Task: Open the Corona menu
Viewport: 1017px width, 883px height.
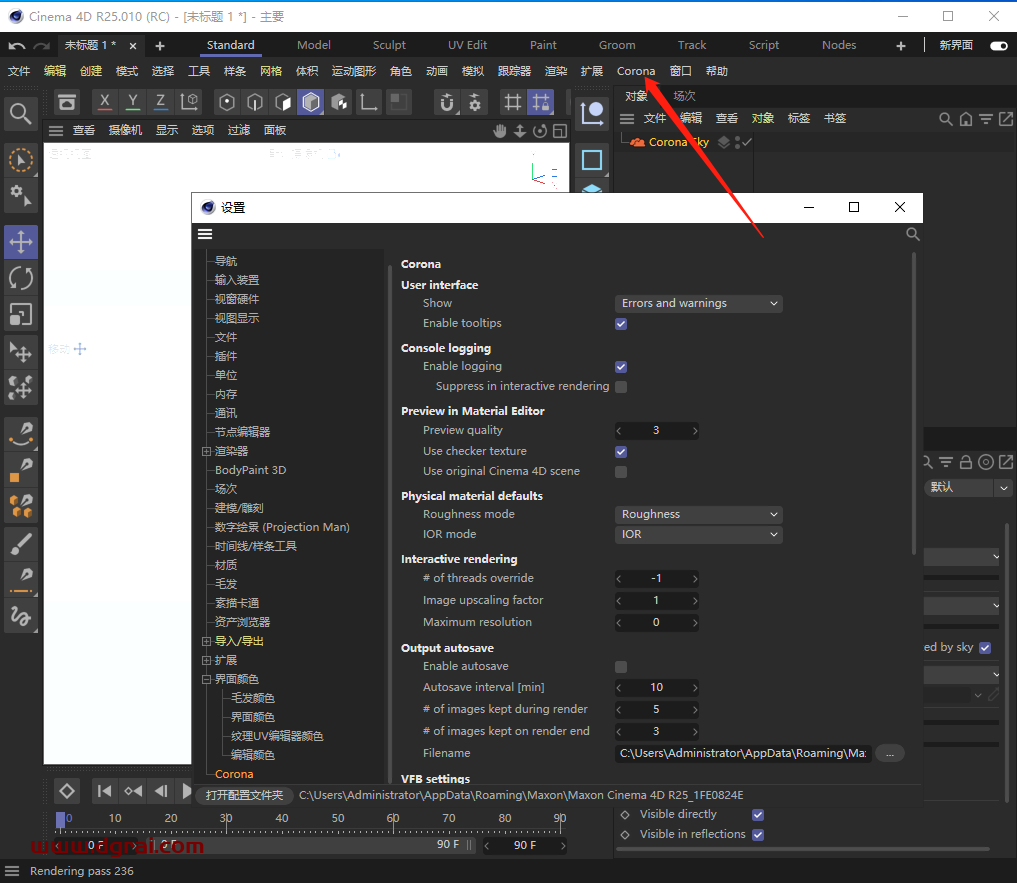Action: tap(636, 71)
